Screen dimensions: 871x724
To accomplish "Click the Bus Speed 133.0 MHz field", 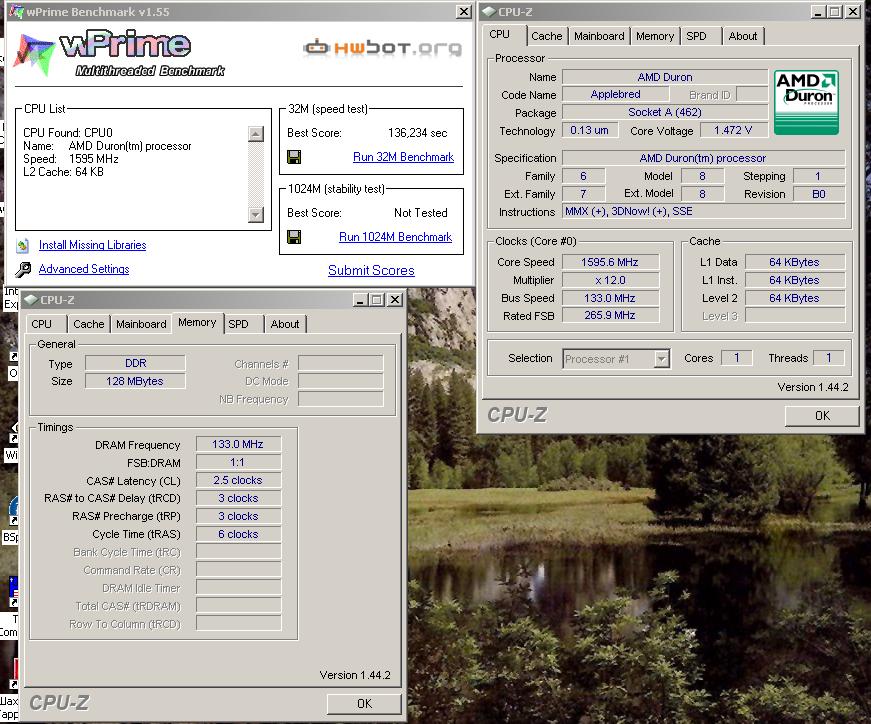I will point(610,298).
